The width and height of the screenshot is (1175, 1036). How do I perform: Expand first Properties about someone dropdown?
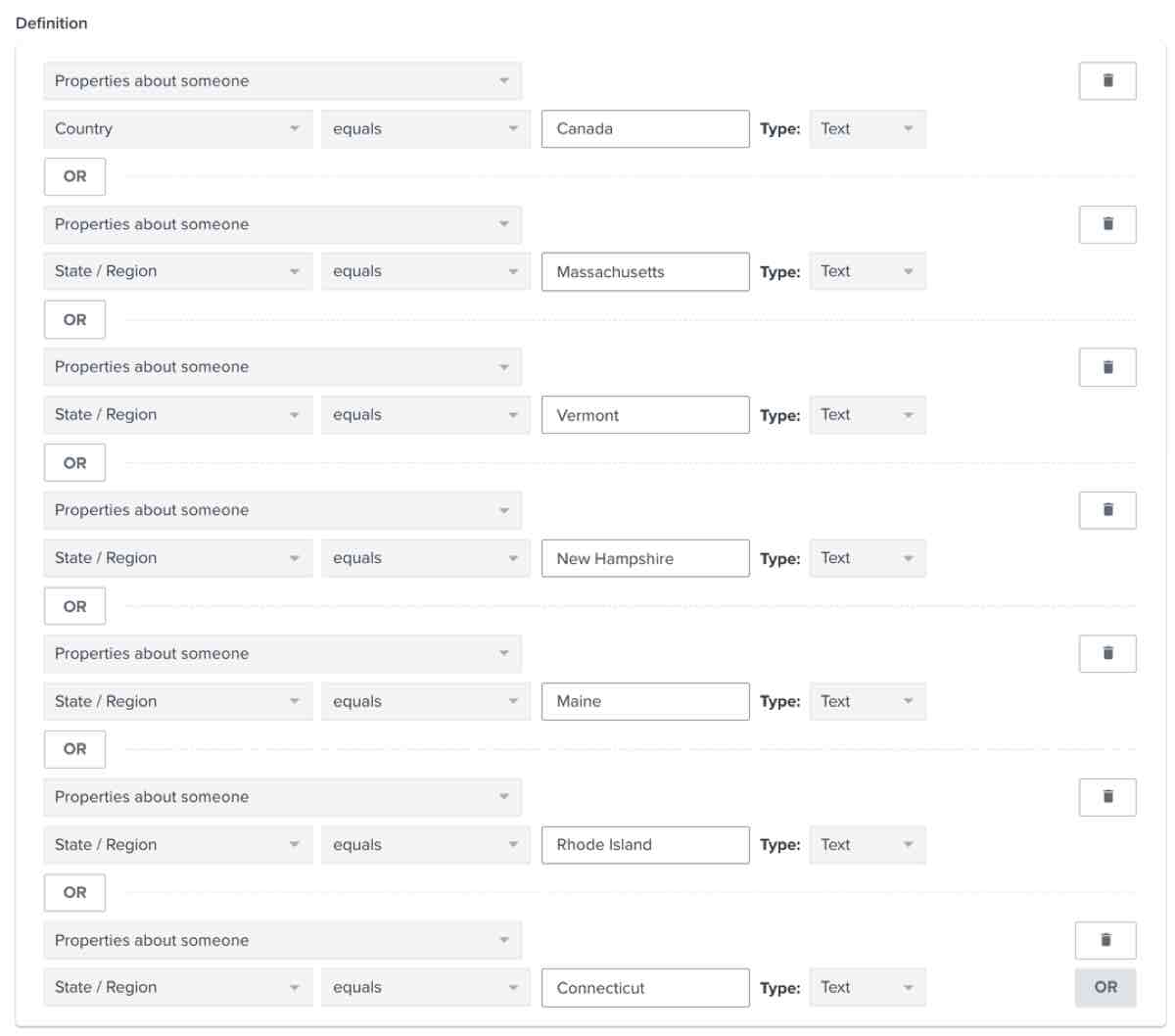tap(282, 81)
